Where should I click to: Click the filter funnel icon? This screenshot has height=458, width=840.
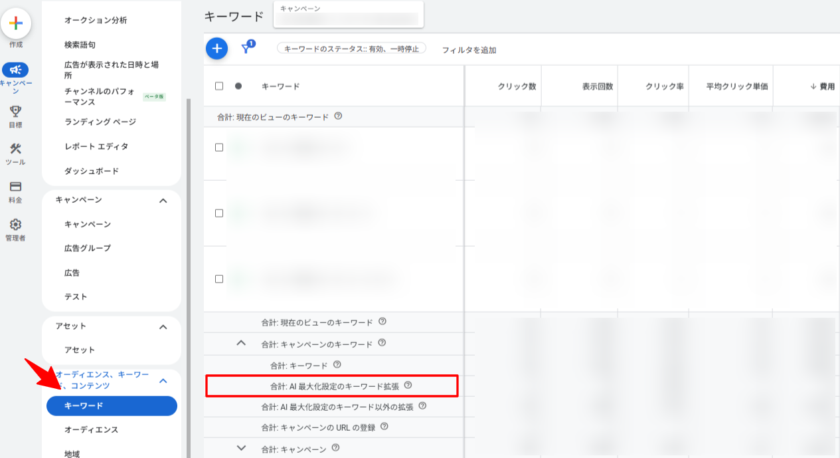[x=247, y=48]
